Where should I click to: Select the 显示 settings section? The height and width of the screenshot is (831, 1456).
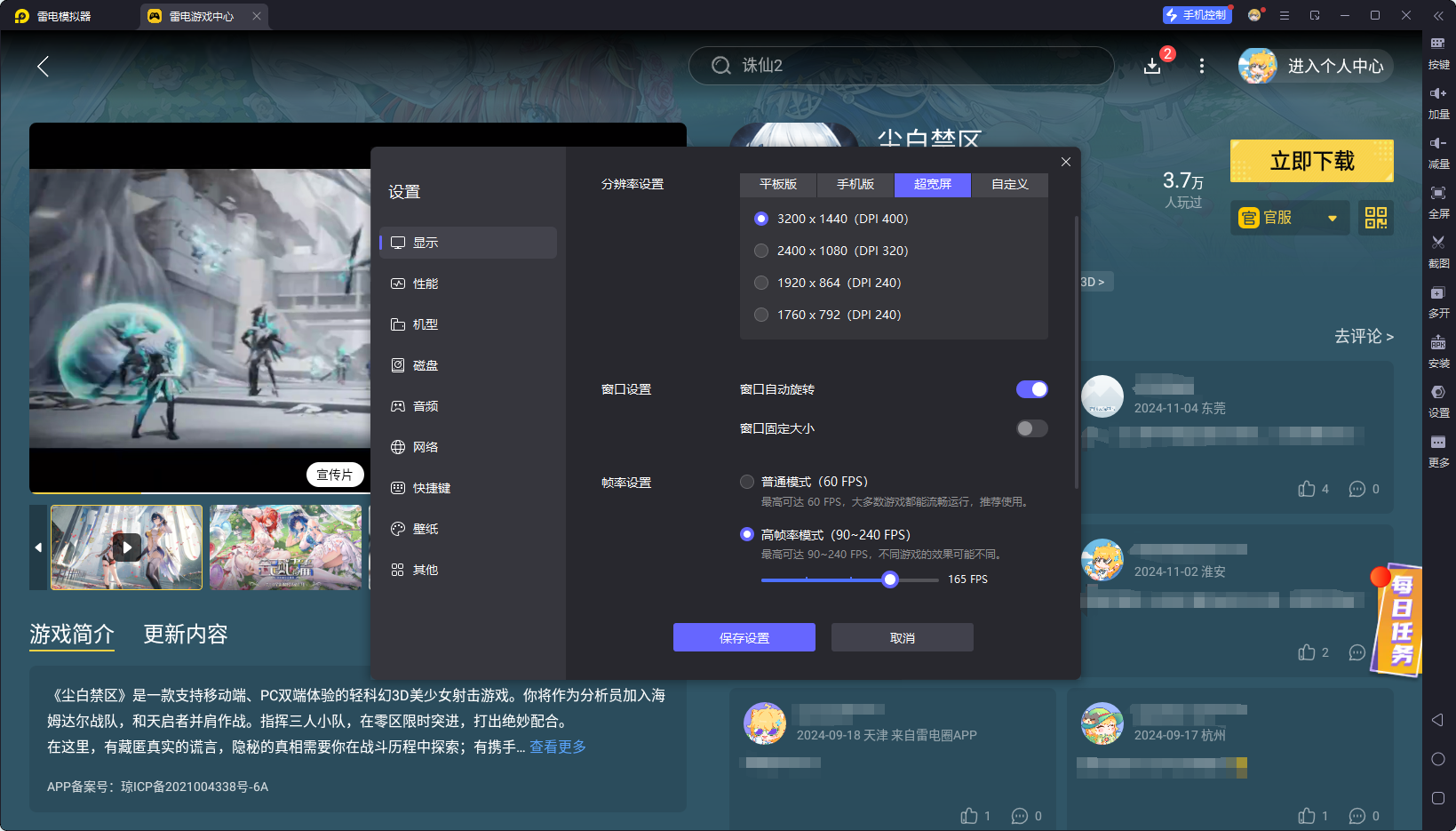(468, 243)
